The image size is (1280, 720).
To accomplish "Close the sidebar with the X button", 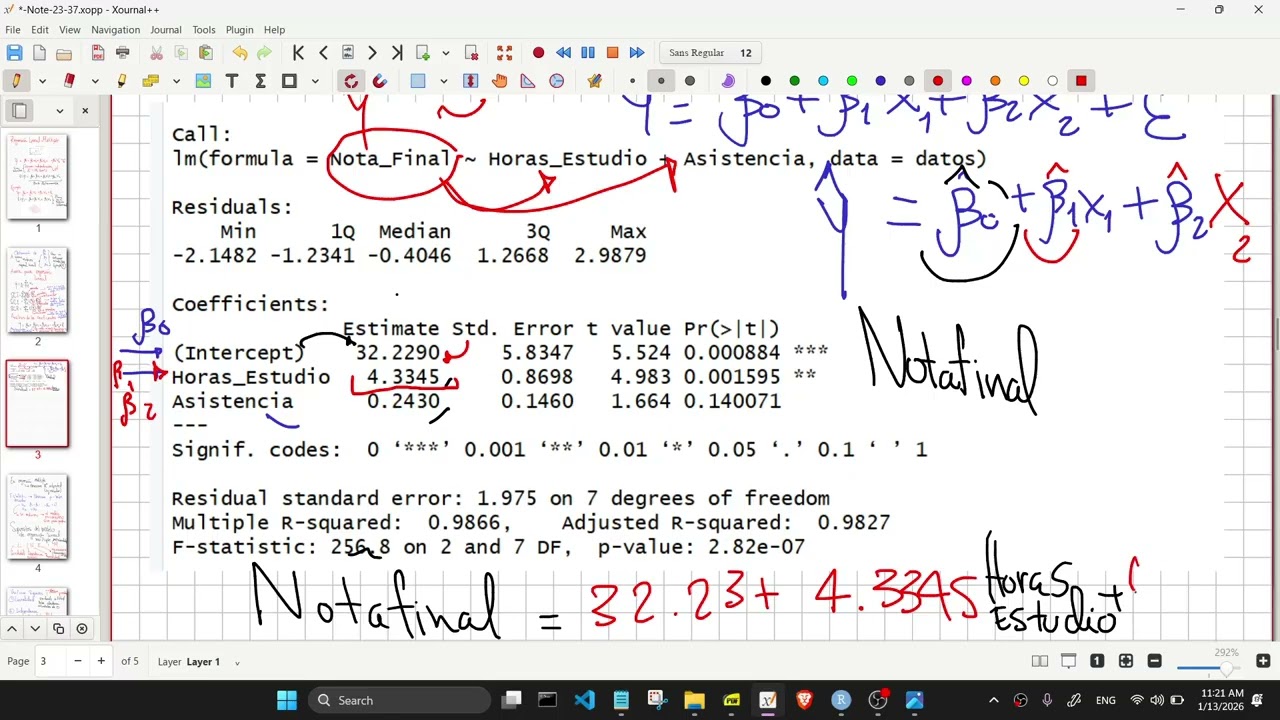I will (x=85, y=111).
